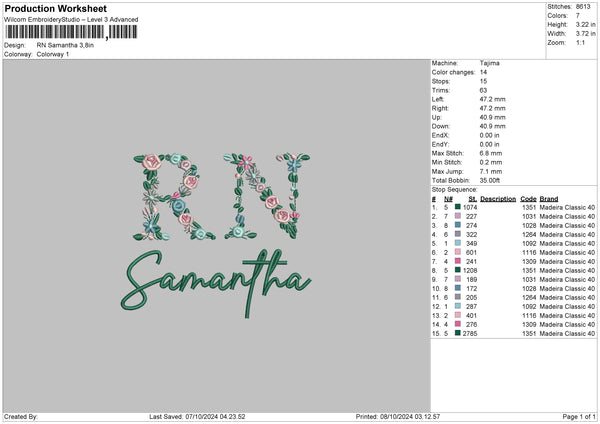Pick the blue swatch for stop 3
Image resolution: width=600 pixels, height=424 pixels.
458,225
